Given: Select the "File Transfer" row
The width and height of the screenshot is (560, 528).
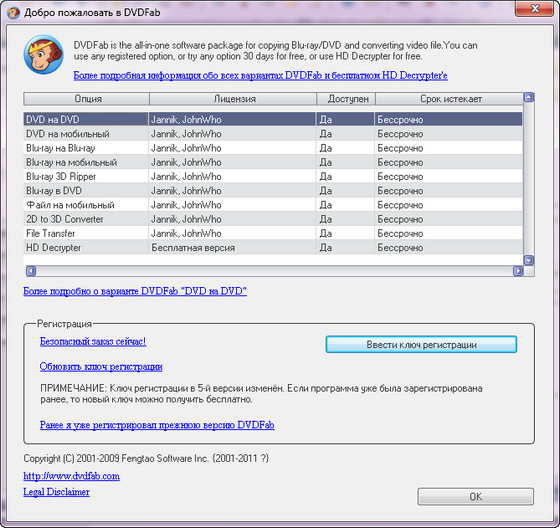Looking at the screenshot, I should [273, 234].
